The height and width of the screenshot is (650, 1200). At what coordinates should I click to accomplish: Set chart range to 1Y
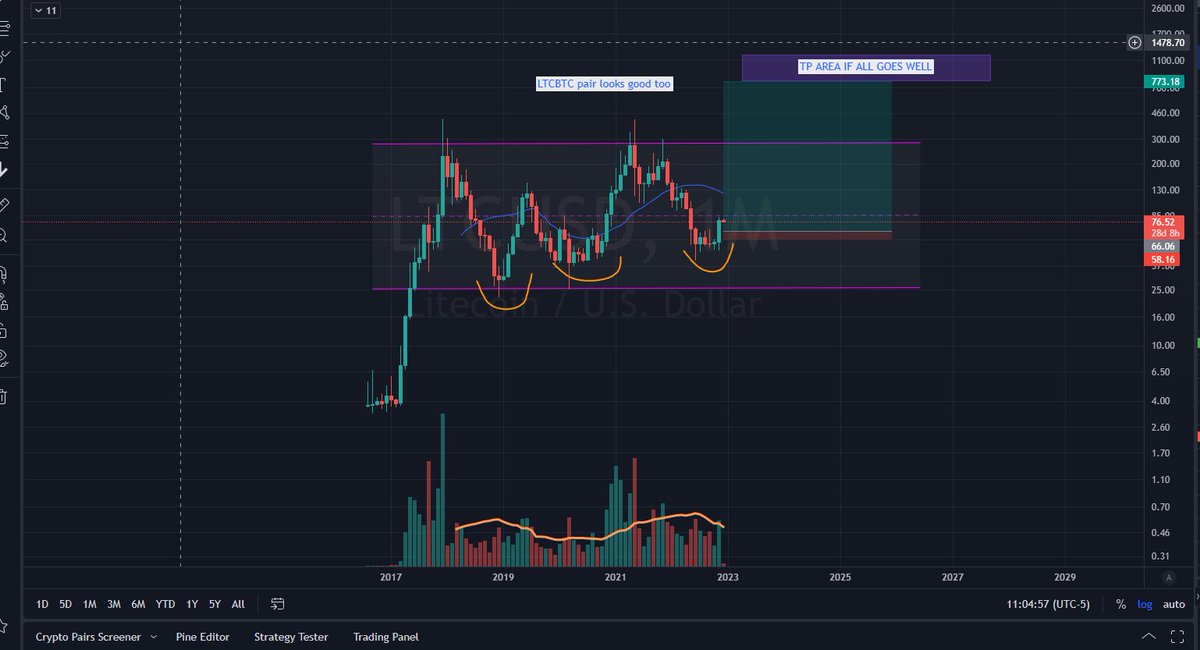[x=191, y=604]
